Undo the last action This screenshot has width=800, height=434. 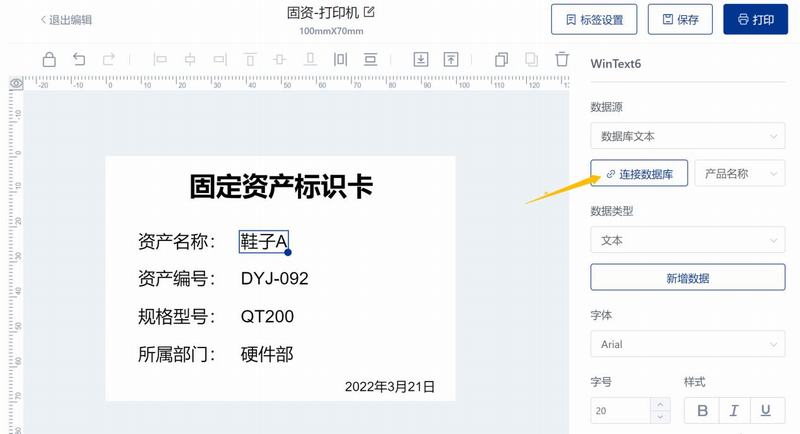(x=79, y=60)
